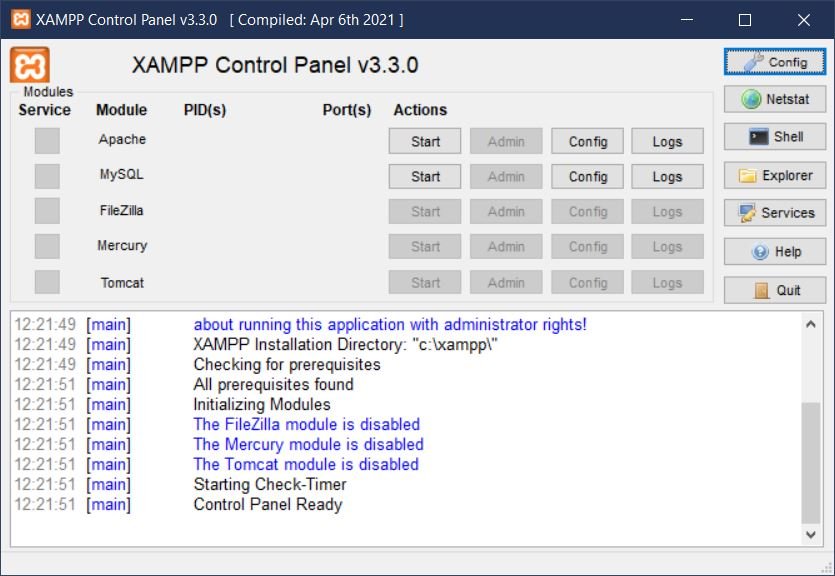Start the Apache module
Image resolution: width=835 pixels, height=576 pixels.
click(425, 141)
